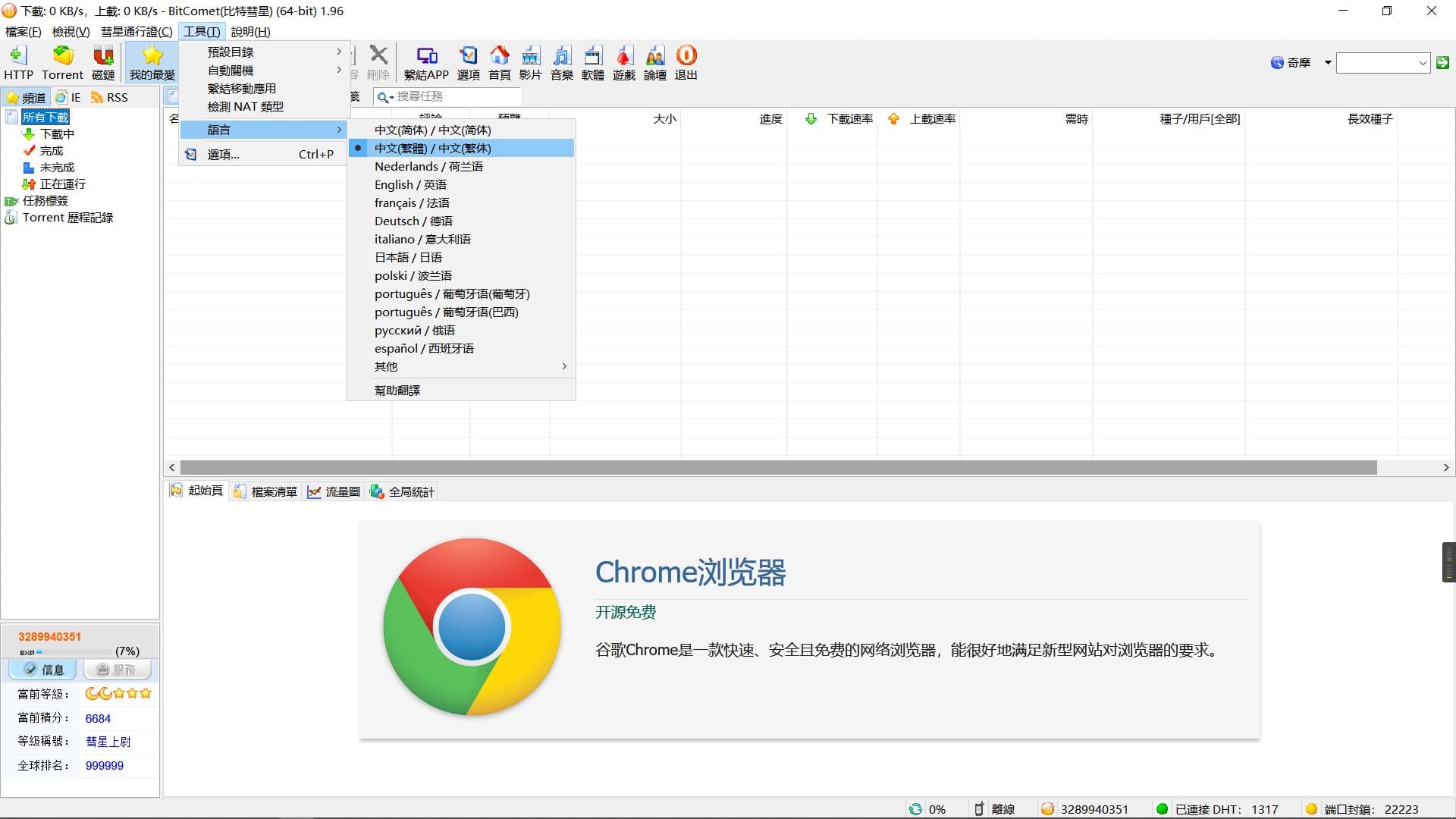
Task: Switch to the RSS sidebar tab
Action: tap(109, 98)
